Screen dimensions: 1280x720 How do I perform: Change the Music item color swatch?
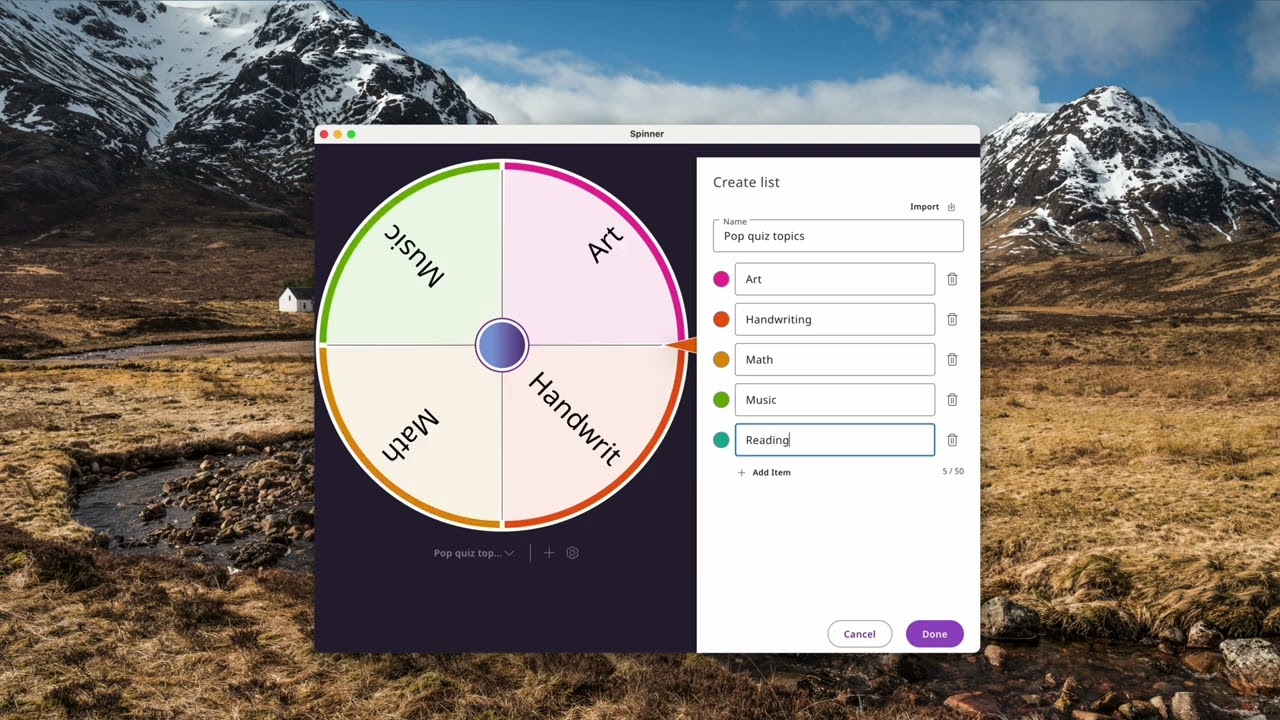click(721, 399)
